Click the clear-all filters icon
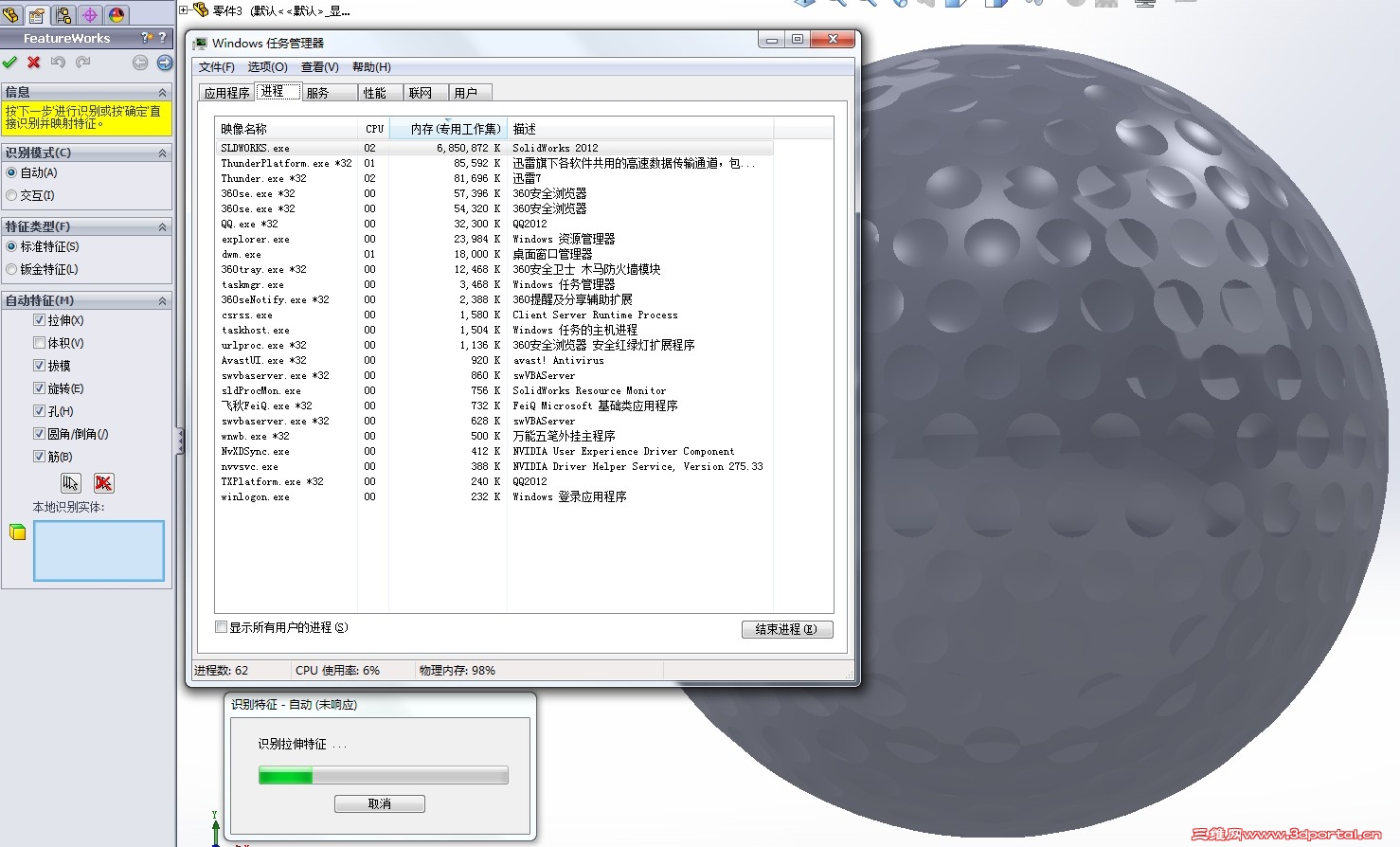The width and height of the screenshot is (1400, 847). tap(103, 483)
